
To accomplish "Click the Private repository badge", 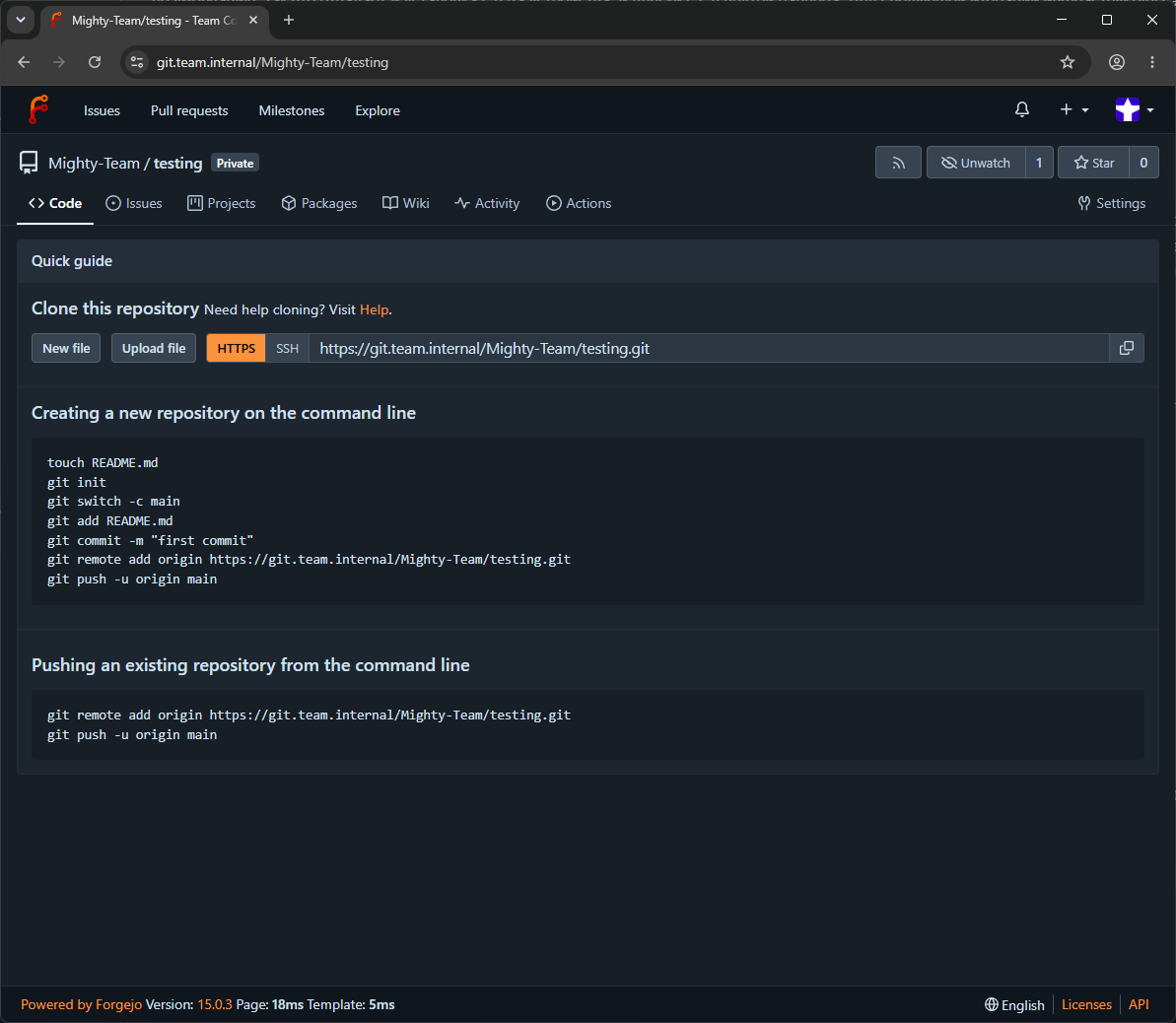I will tap(236, 163).
